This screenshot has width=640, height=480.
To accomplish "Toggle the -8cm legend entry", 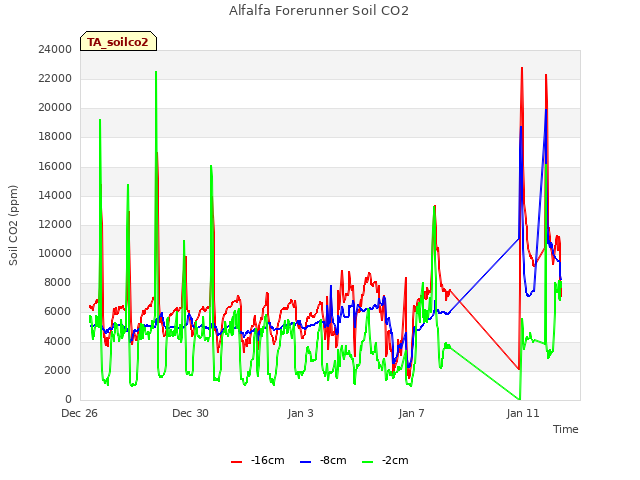I will pyautogui.click(x=323, y=460).
